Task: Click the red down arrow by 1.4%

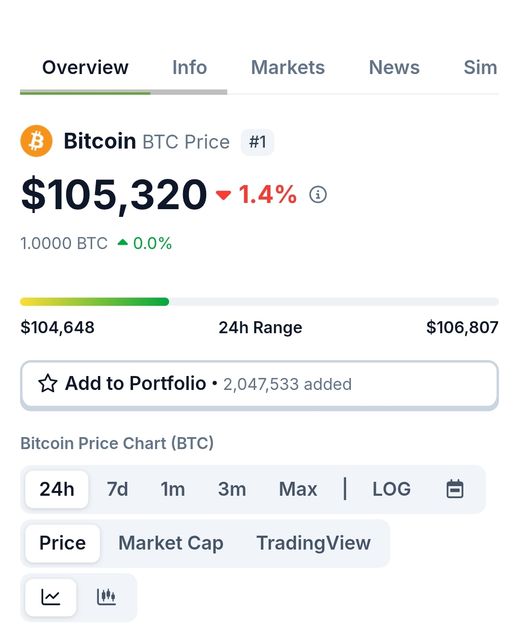Action: 223,195
